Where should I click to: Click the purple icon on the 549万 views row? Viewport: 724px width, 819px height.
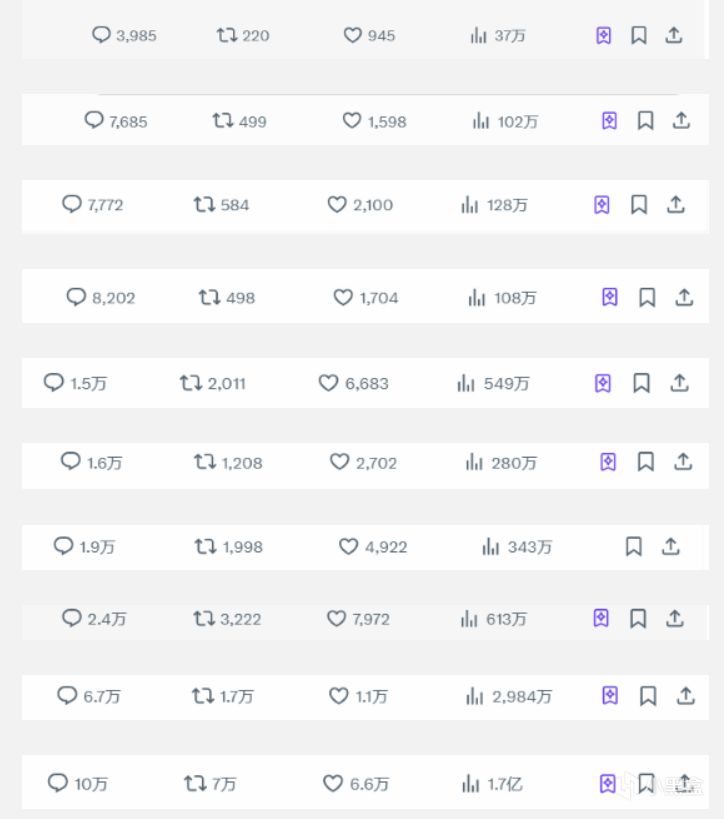[603, 383]
